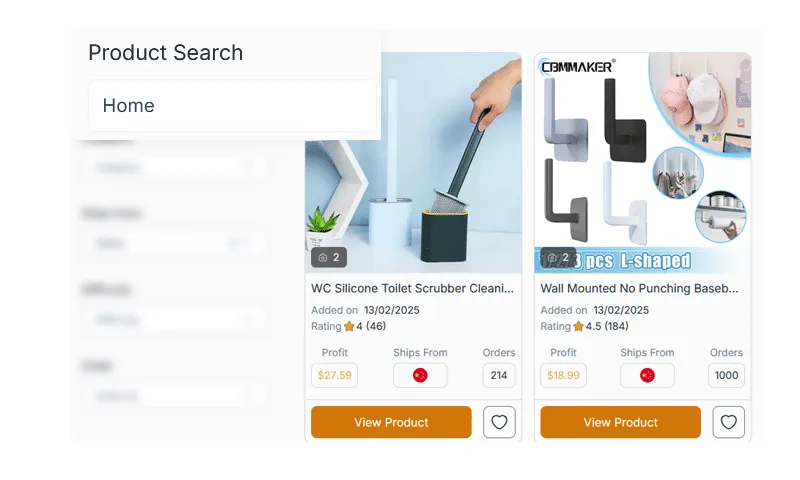Click the toilet brush product image
Viewport: 800px width, 480px height.
pos(413,160)
